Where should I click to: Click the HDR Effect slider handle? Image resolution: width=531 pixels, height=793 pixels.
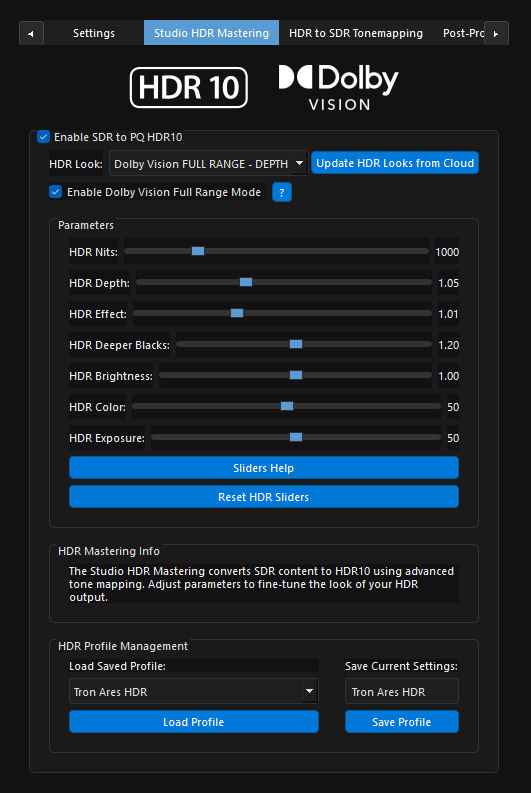[x=237, y=313]
